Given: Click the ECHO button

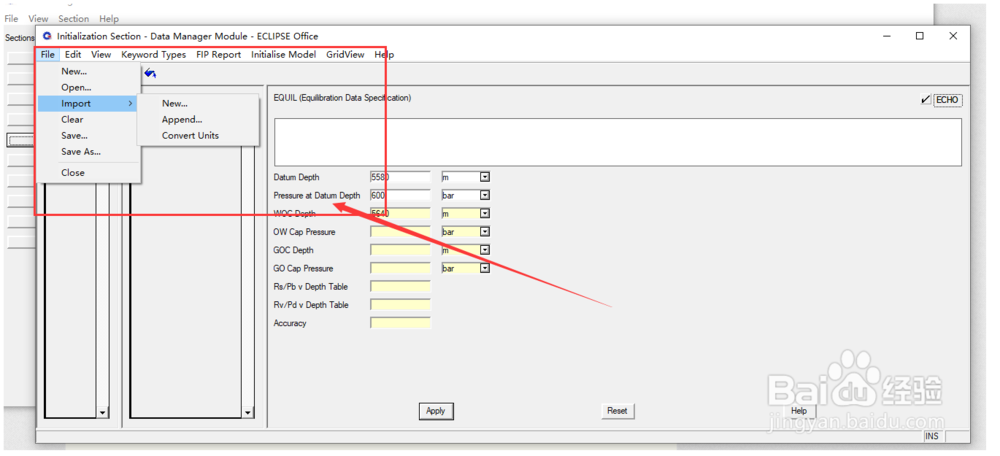Looking at the screenshot, I should [948, 100].
